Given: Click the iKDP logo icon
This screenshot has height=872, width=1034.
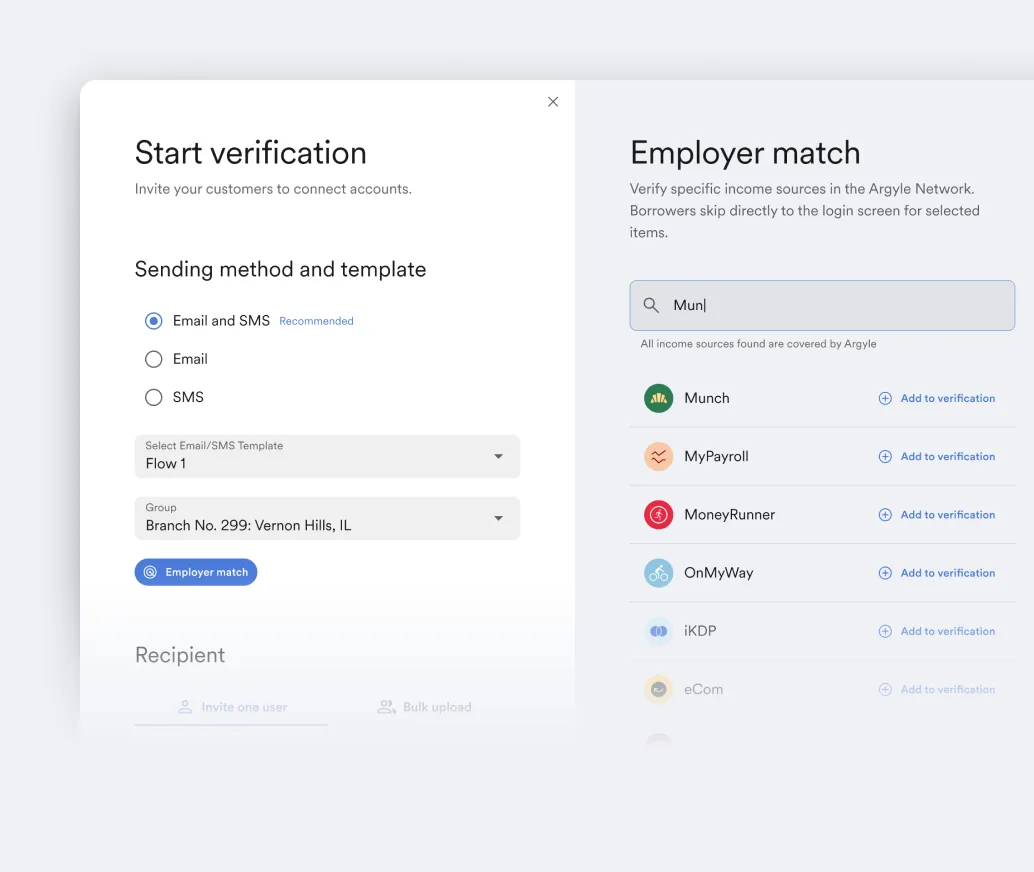Looking at the screenshot, I should (658, 631).
